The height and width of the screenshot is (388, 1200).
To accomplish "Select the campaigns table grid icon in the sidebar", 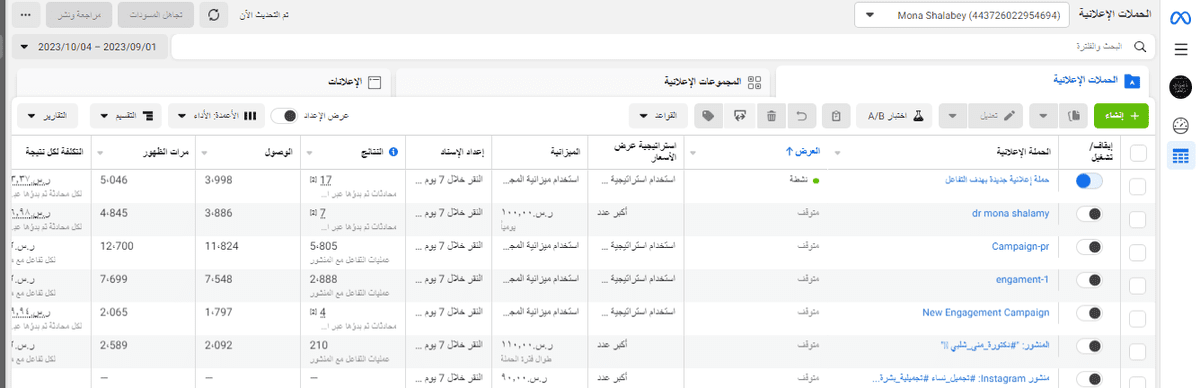I will pos(1180,156).
